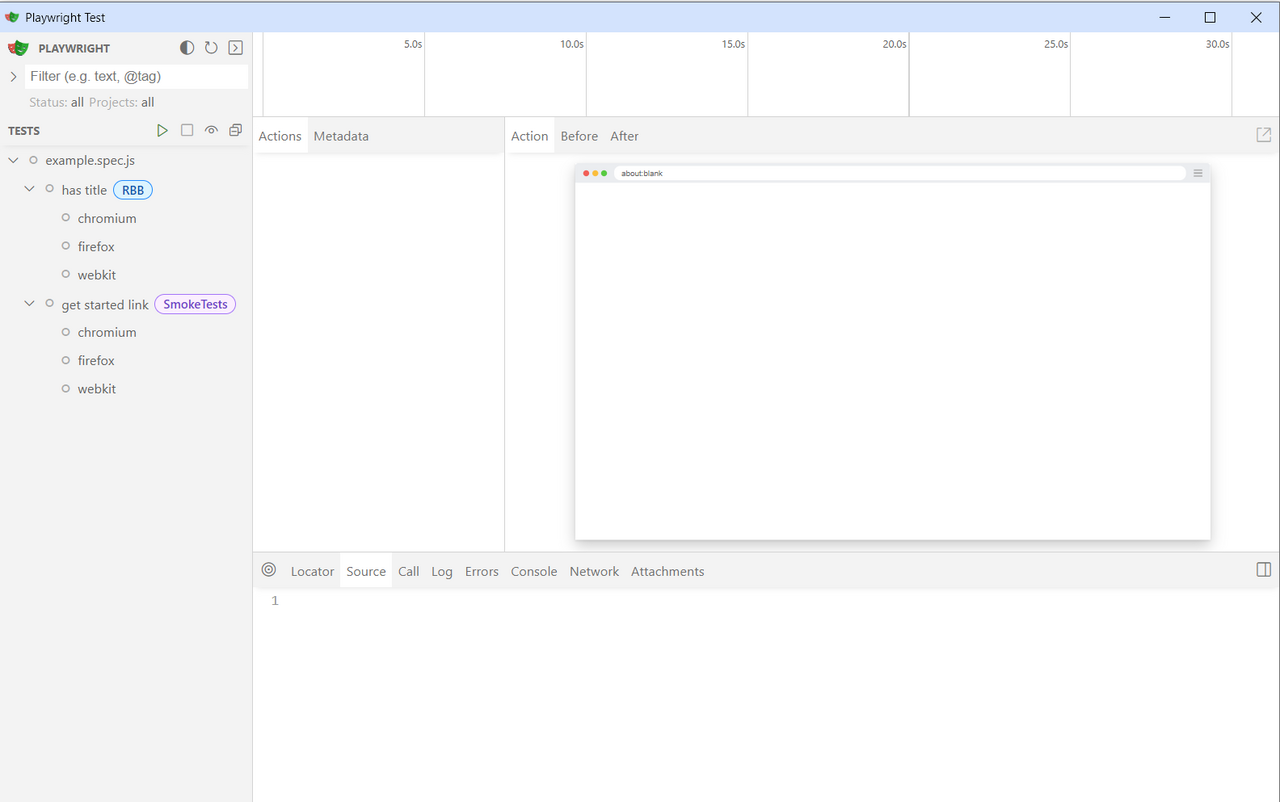
Task: Expand the filter options chevron
Action: click(x=13, y=76)
